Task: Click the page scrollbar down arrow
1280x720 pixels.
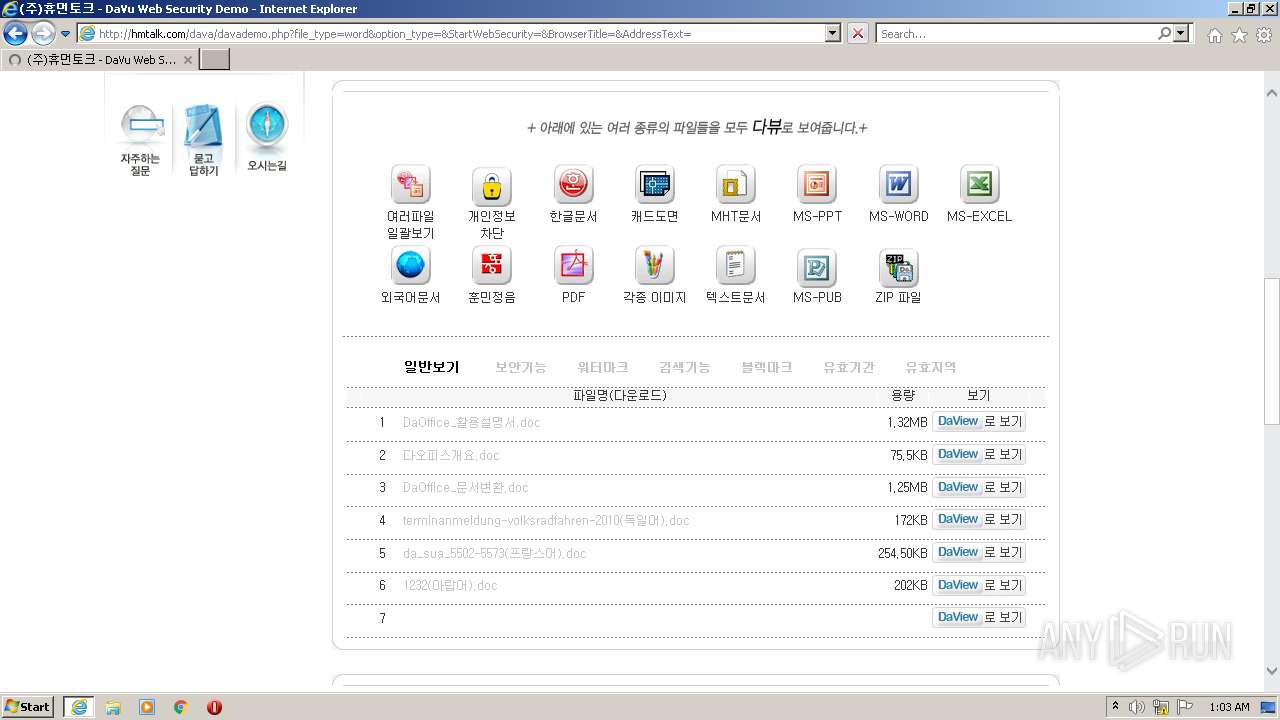Action: (1271, 671)
